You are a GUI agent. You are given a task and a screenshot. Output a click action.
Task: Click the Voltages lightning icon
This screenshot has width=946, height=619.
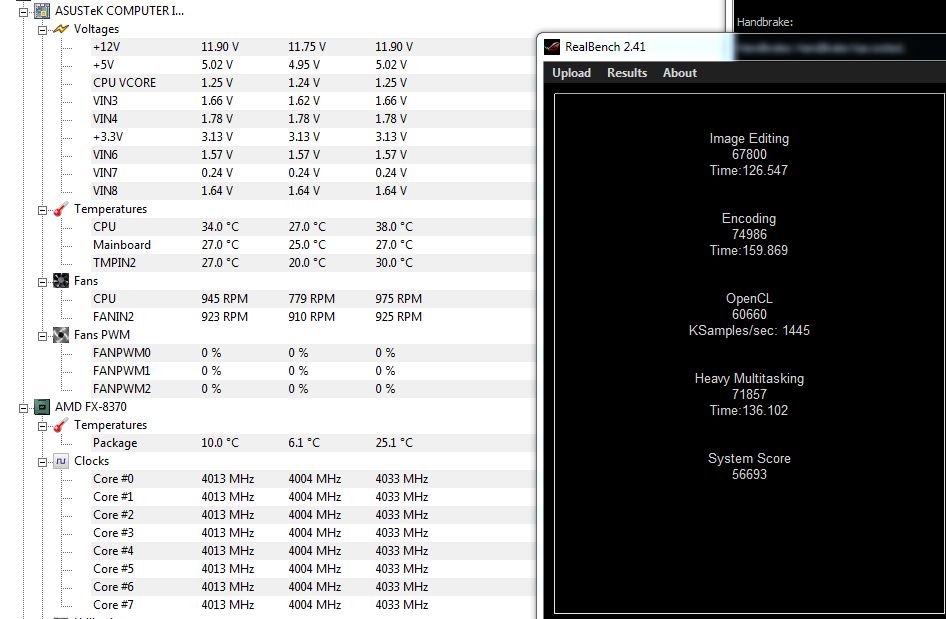click(x=61, y=29)
